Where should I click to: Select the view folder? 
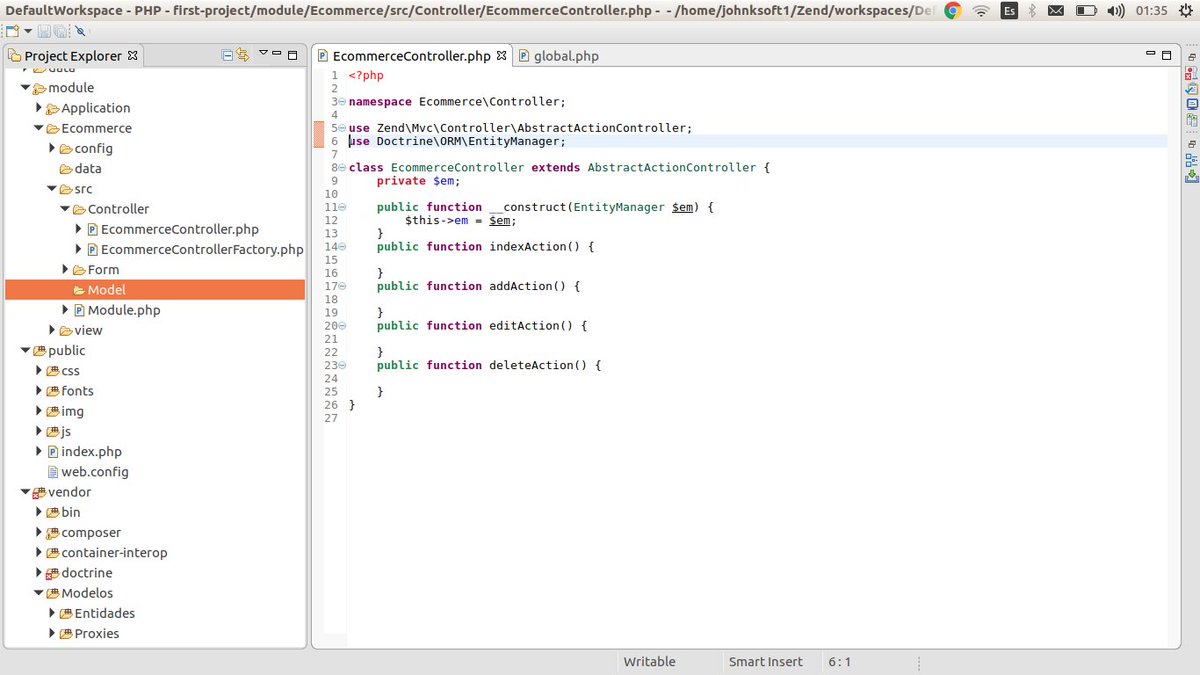(x=88, y=330)
